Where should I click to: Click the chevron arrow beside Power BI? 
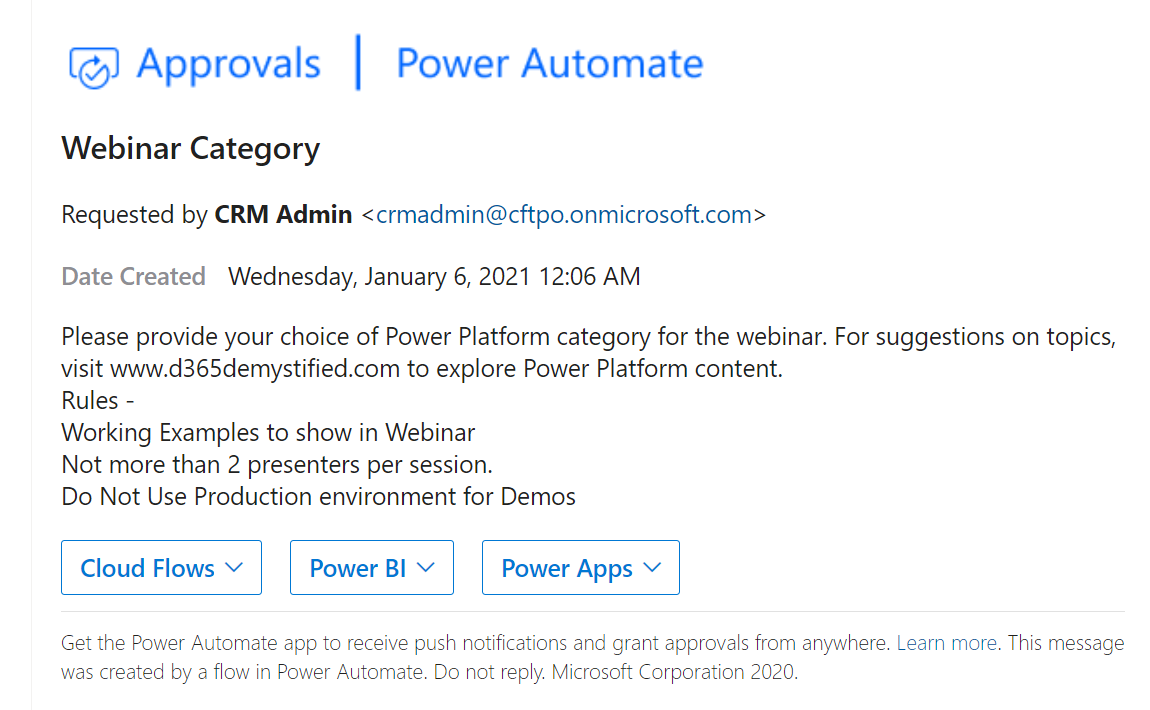425,568
